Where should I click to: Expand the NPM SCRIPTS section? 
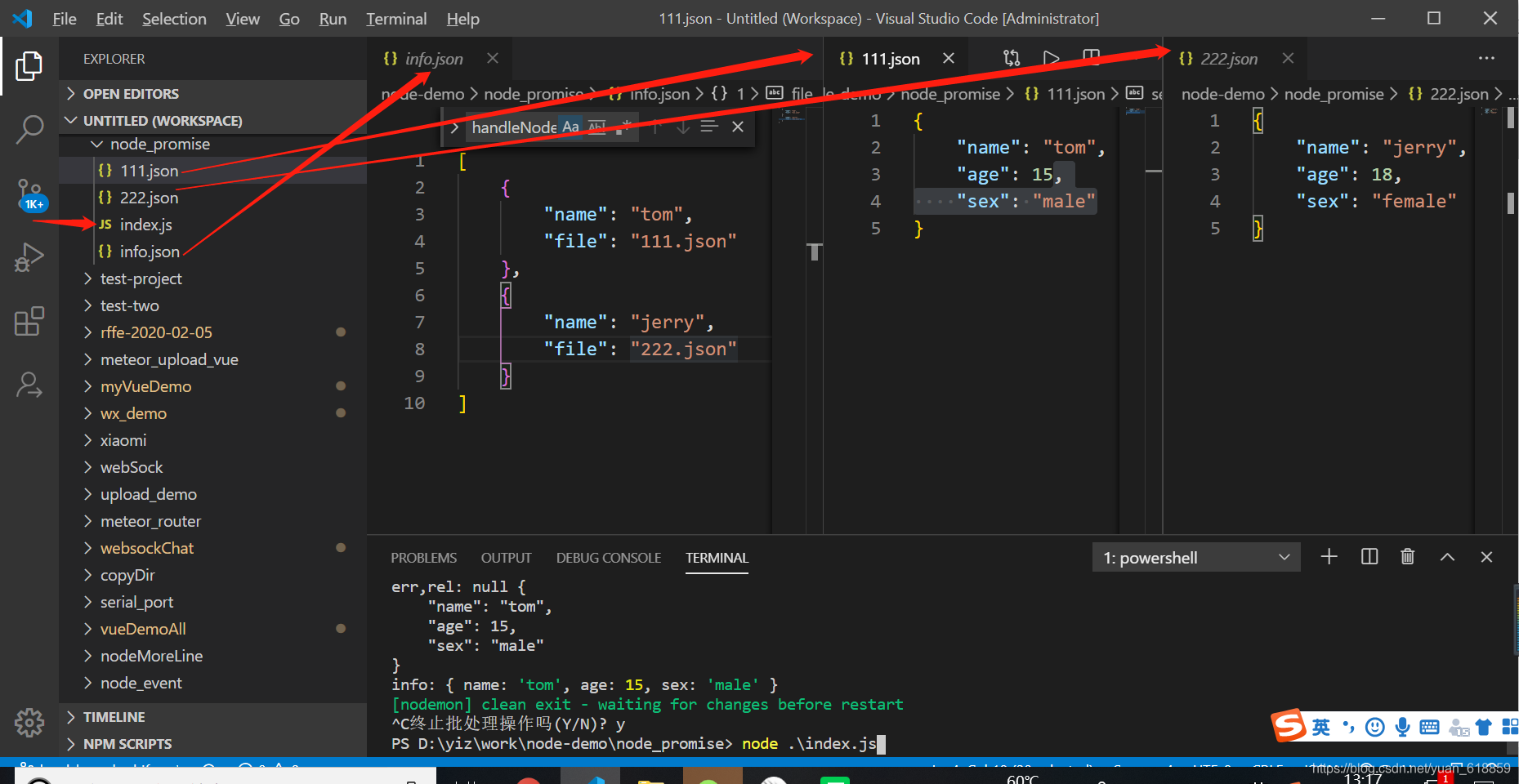213,744
